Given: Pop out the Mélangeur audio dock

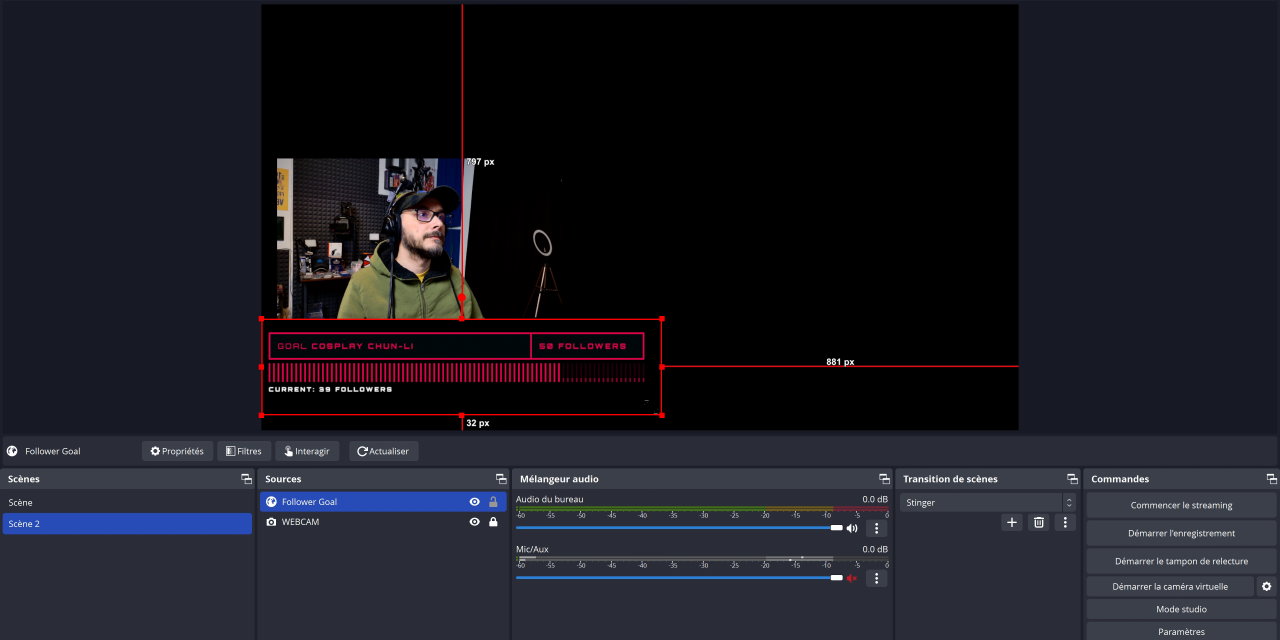Looking at the screenshot, I should pyautogui.click(x=884, y=479).
